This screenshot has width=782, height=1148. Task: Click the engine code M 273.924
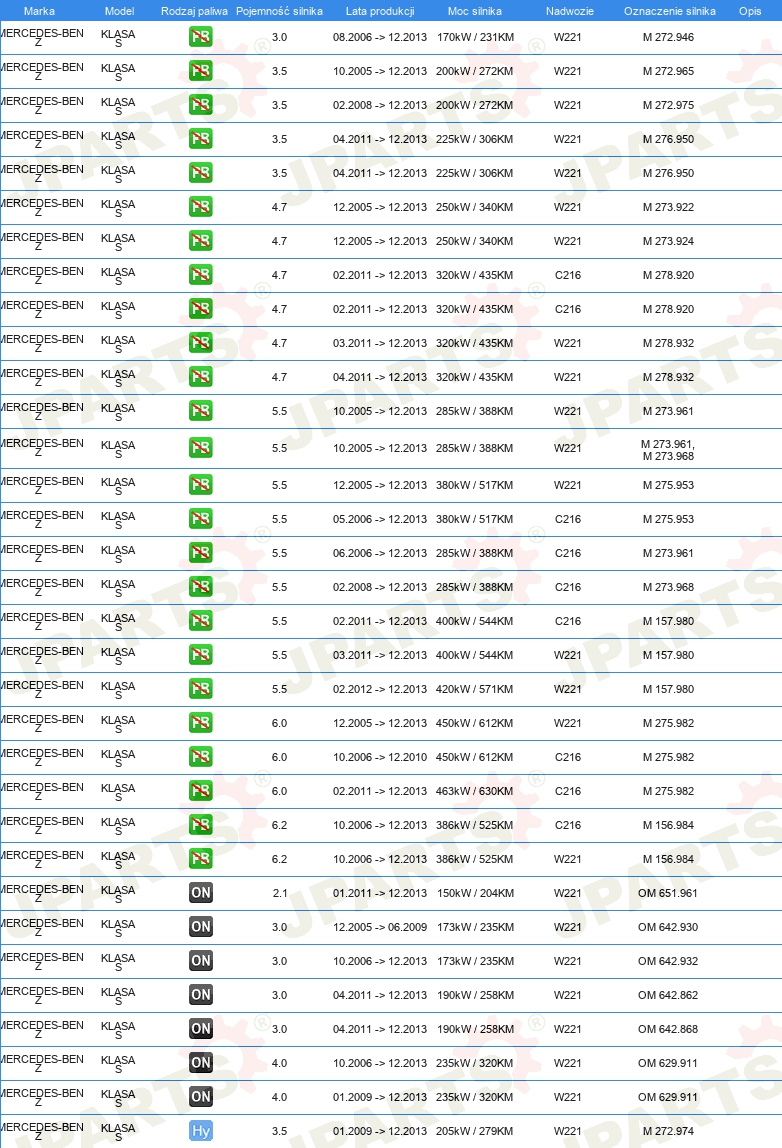pyautogui.click(x=669, y=241)
